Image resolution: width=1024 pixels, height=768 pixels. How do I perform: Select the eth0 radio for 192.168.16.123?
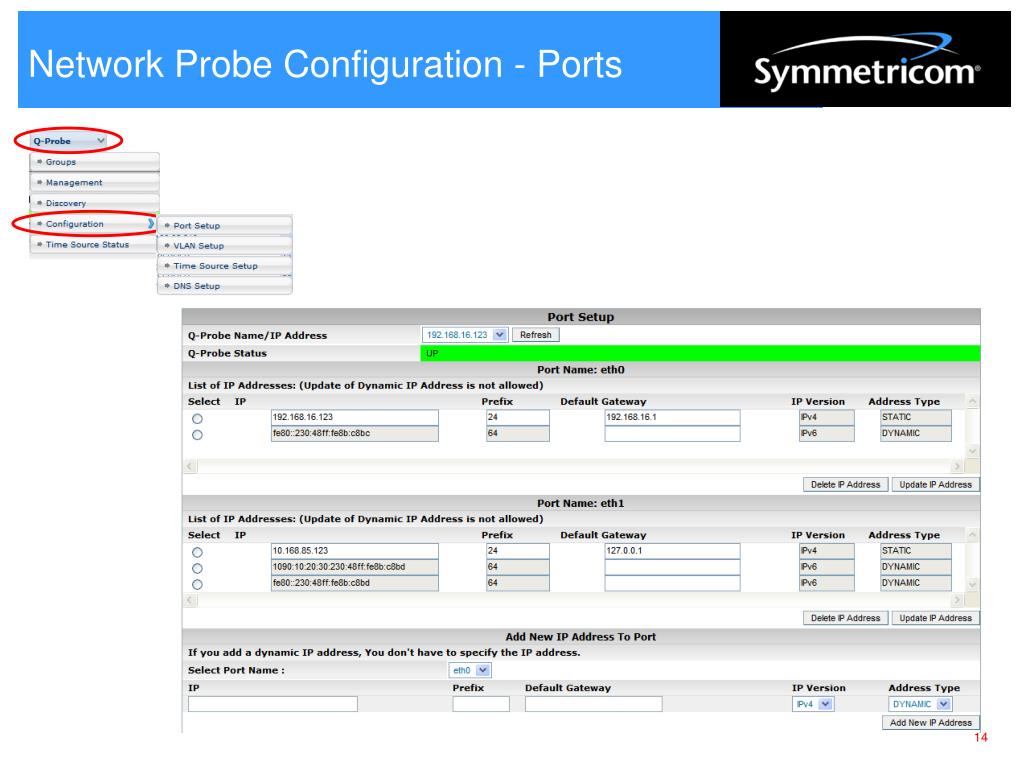click(197, 419)
